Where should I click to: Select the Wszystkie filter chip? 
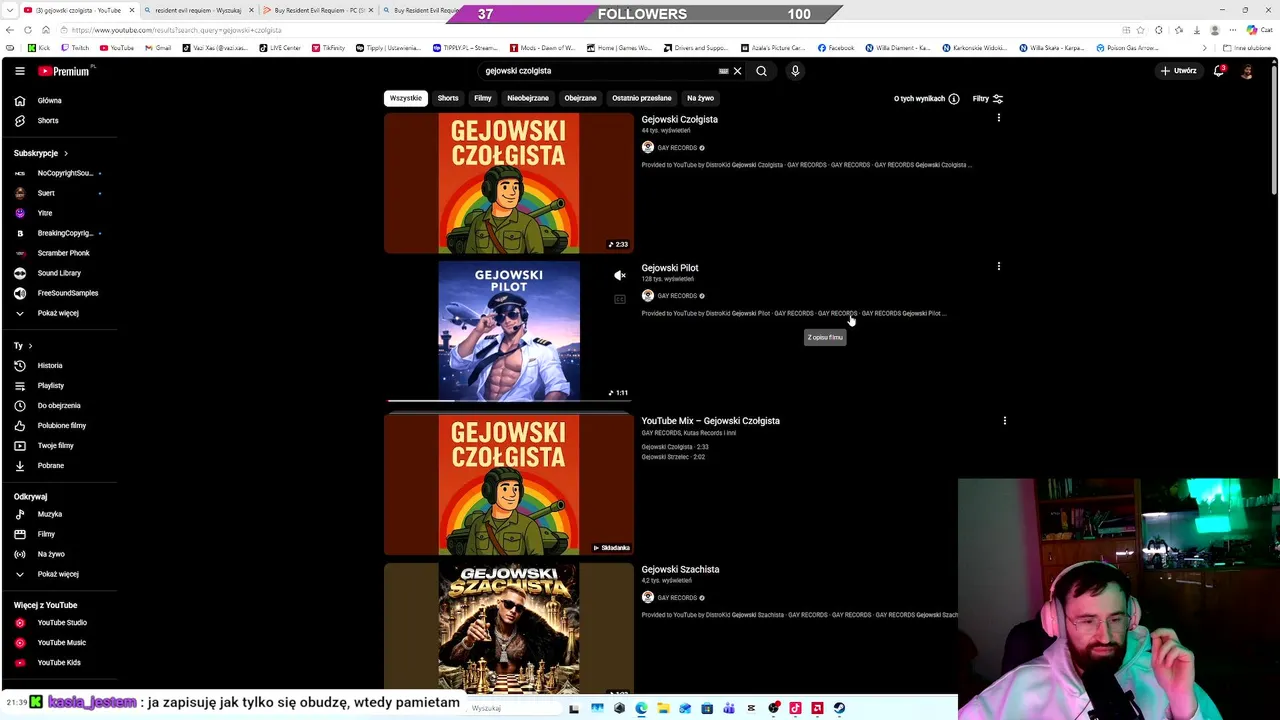[406, 98]
